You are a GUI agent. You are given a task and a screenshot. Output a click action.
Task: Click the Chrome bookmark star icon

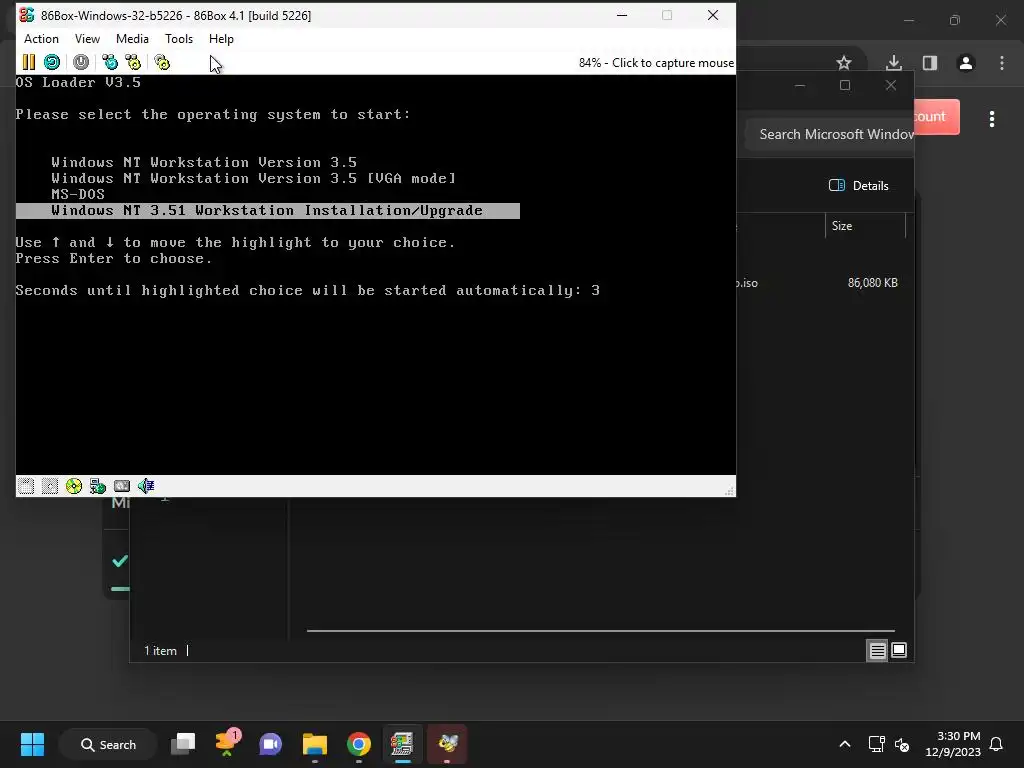844,63
